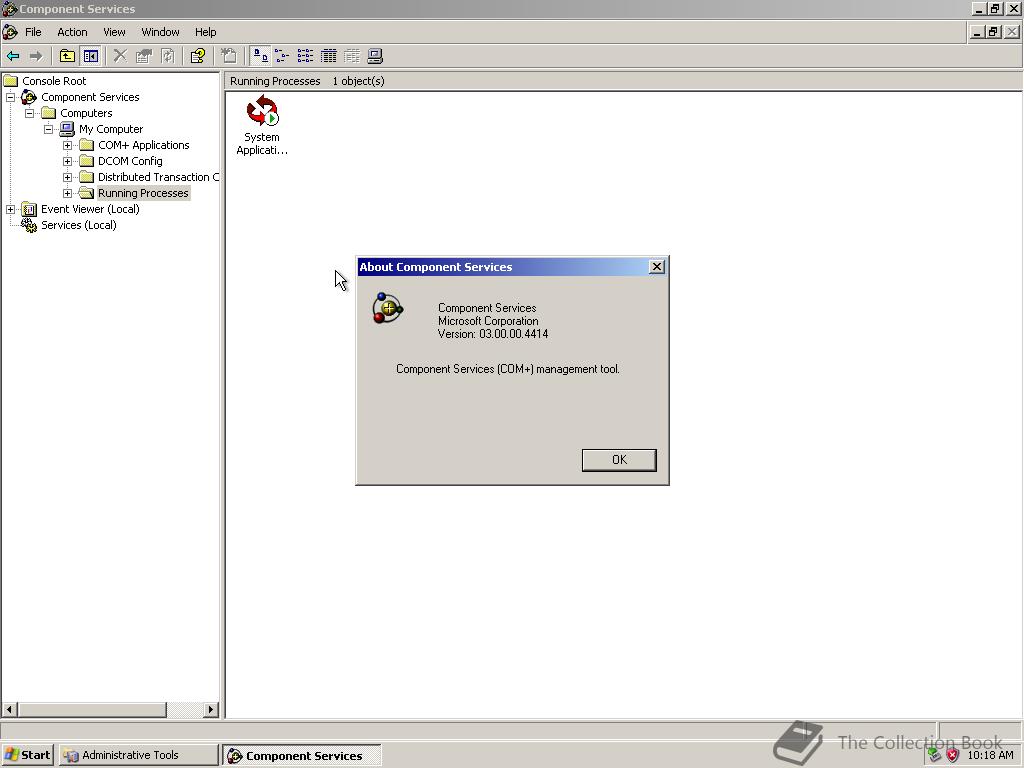Select Component Services tree item
The image size is (1024, 768).
click(90, 97)
